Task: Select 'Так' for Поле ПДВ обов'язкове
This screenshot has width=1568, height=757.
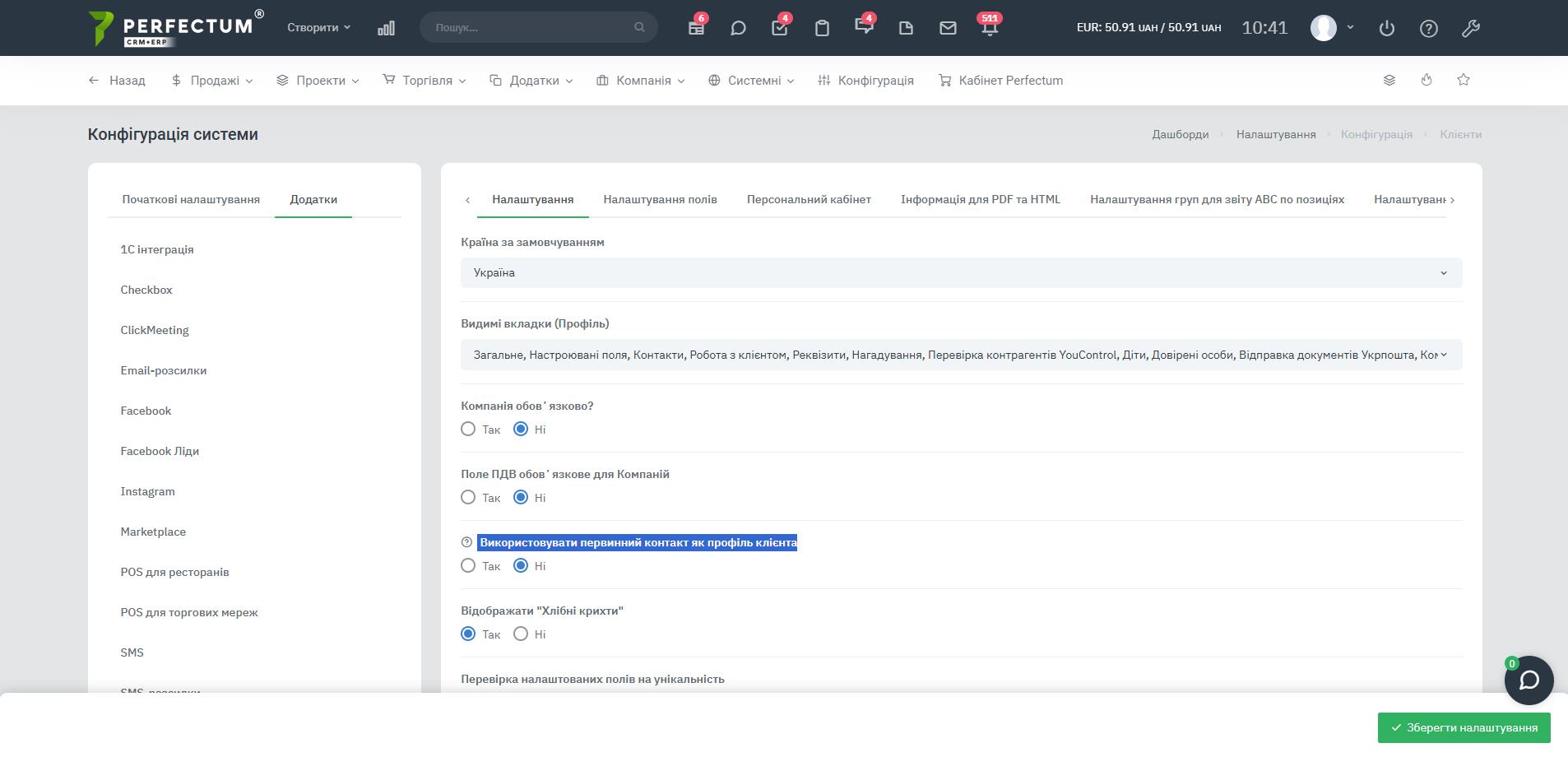Action: pos(468,497)
